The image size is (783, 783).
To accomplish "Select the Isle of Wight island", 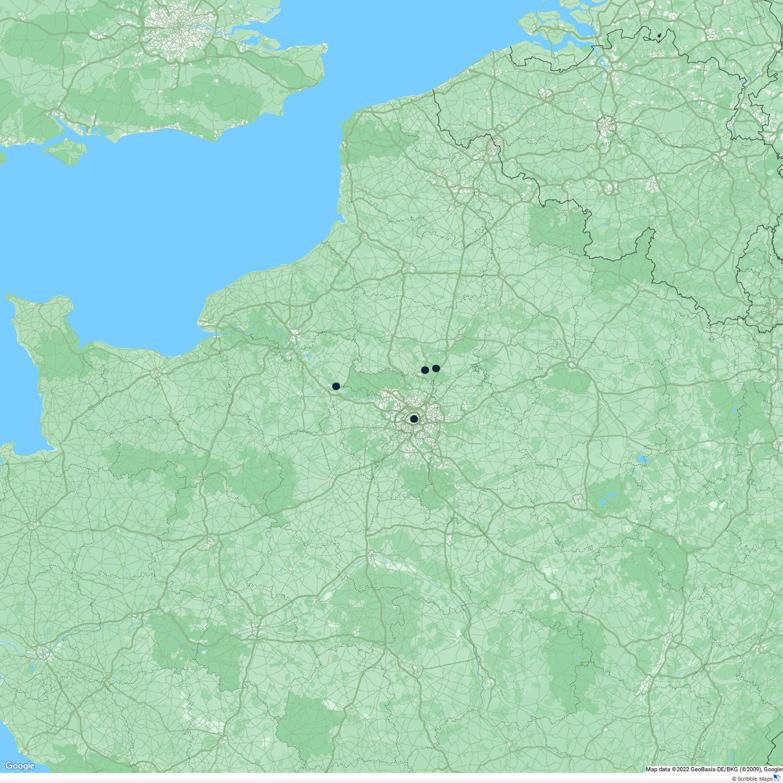I will (67, 152).
